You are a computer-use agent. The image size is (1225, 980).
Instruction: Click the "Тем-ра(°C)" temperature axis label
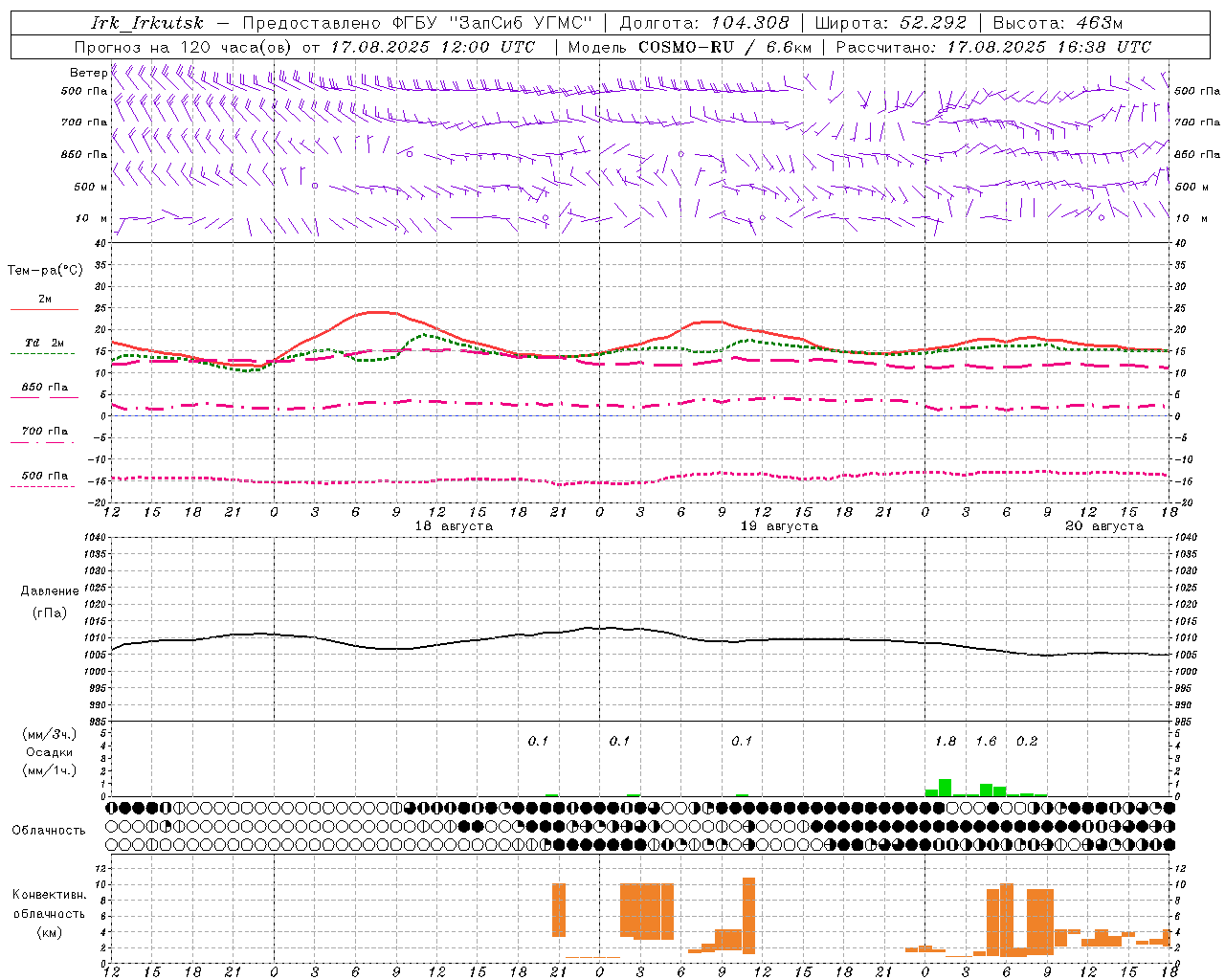tap(45, 271)
